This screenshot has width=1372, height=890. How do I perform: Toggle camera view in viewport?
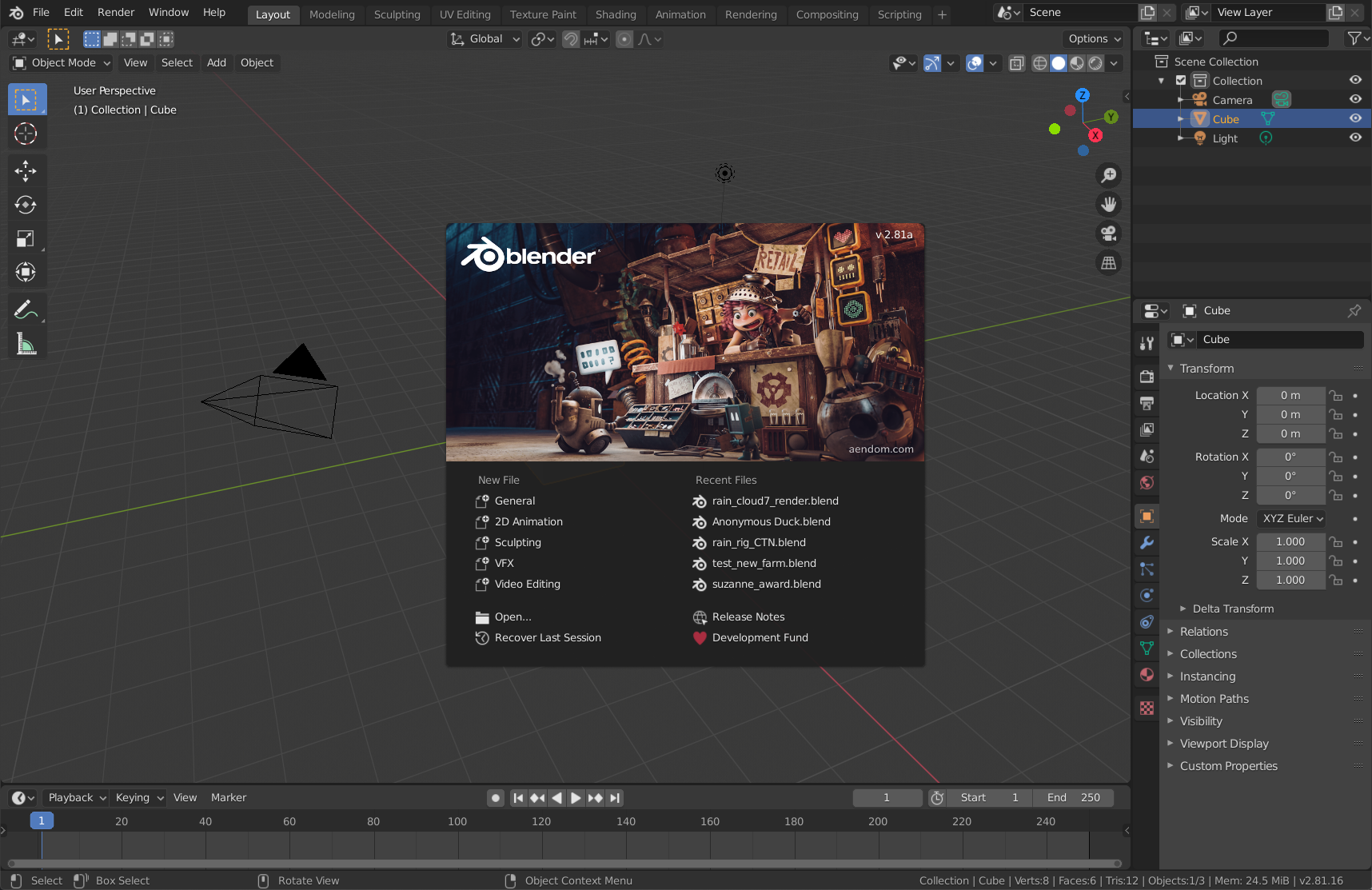click(1109, 233)
